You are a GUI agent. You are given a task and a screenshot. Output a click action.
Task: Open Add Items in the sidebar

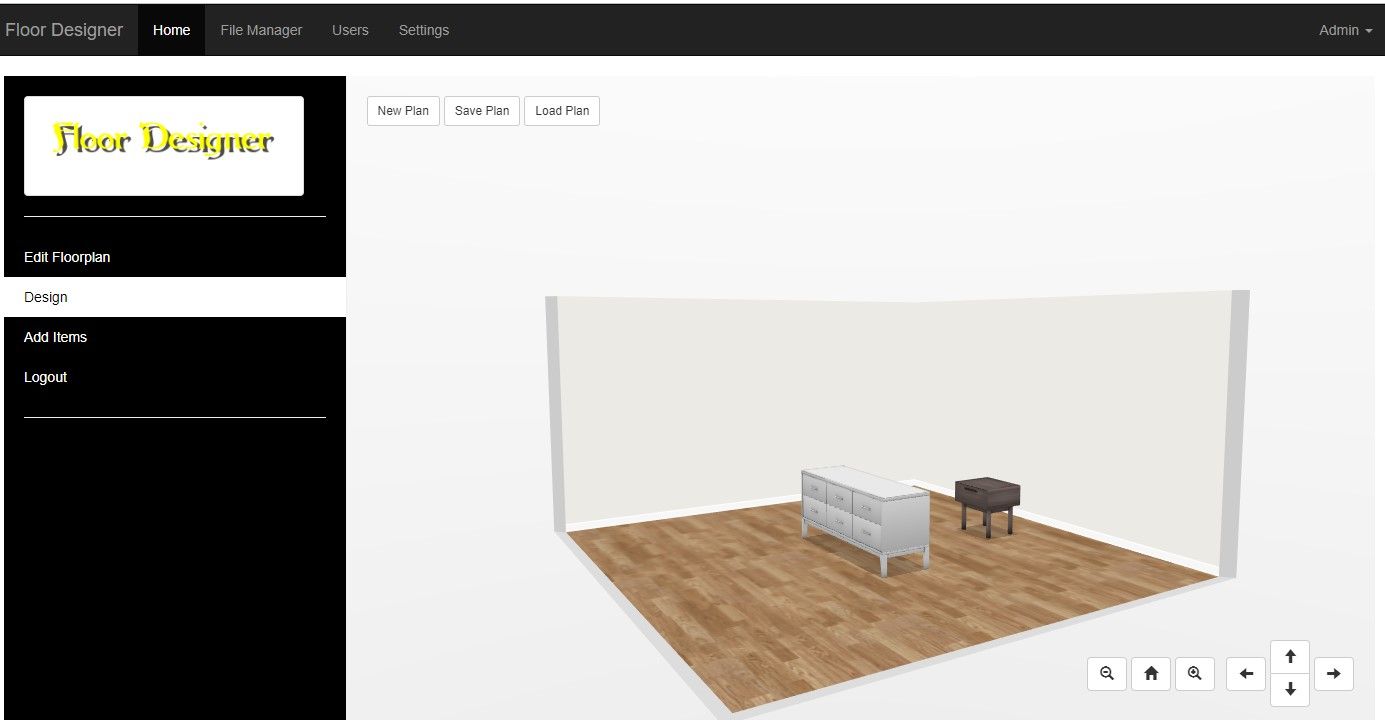pos(175,337)
